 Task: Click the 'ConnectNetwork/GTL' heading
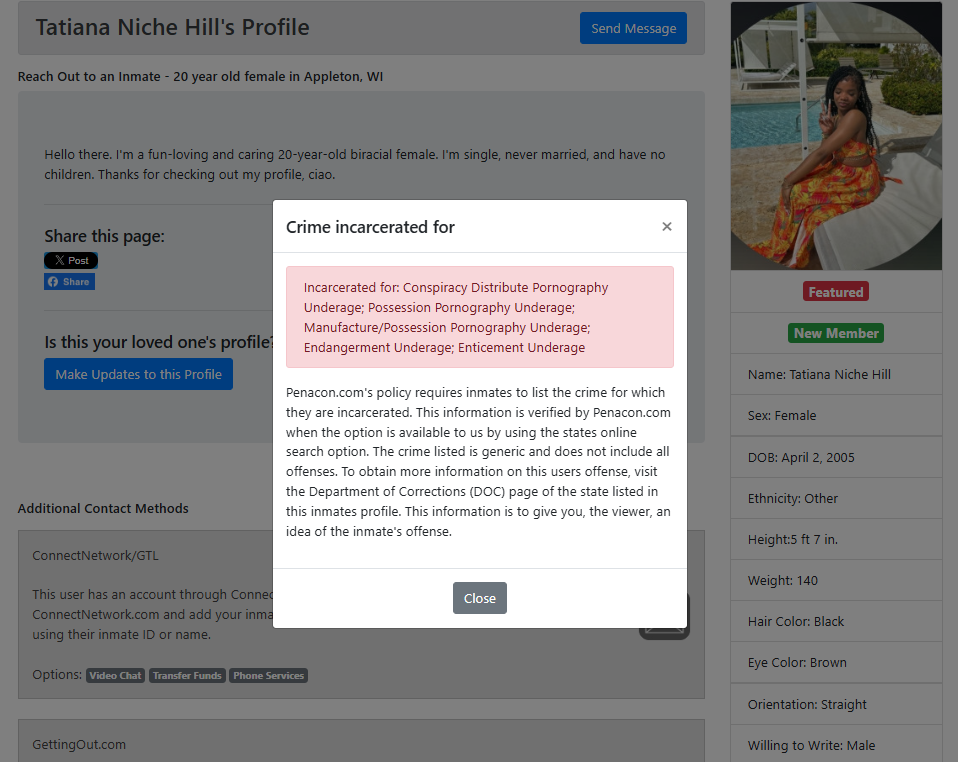(95, 555)
